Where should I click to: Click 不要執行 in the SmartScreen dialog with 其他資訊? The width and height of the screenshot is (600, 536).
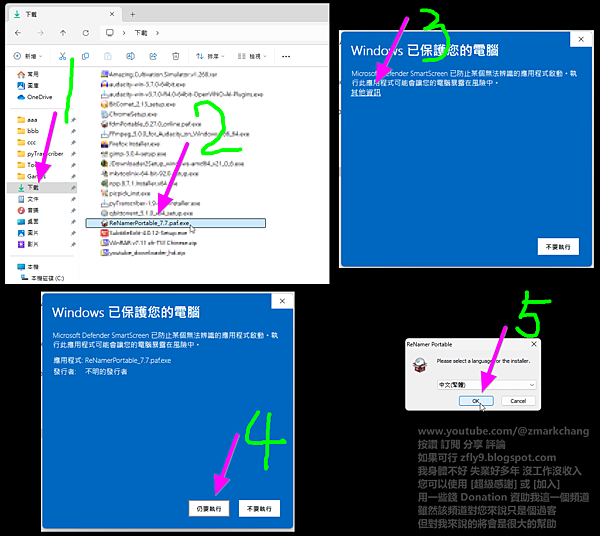[x=558, y=247]
